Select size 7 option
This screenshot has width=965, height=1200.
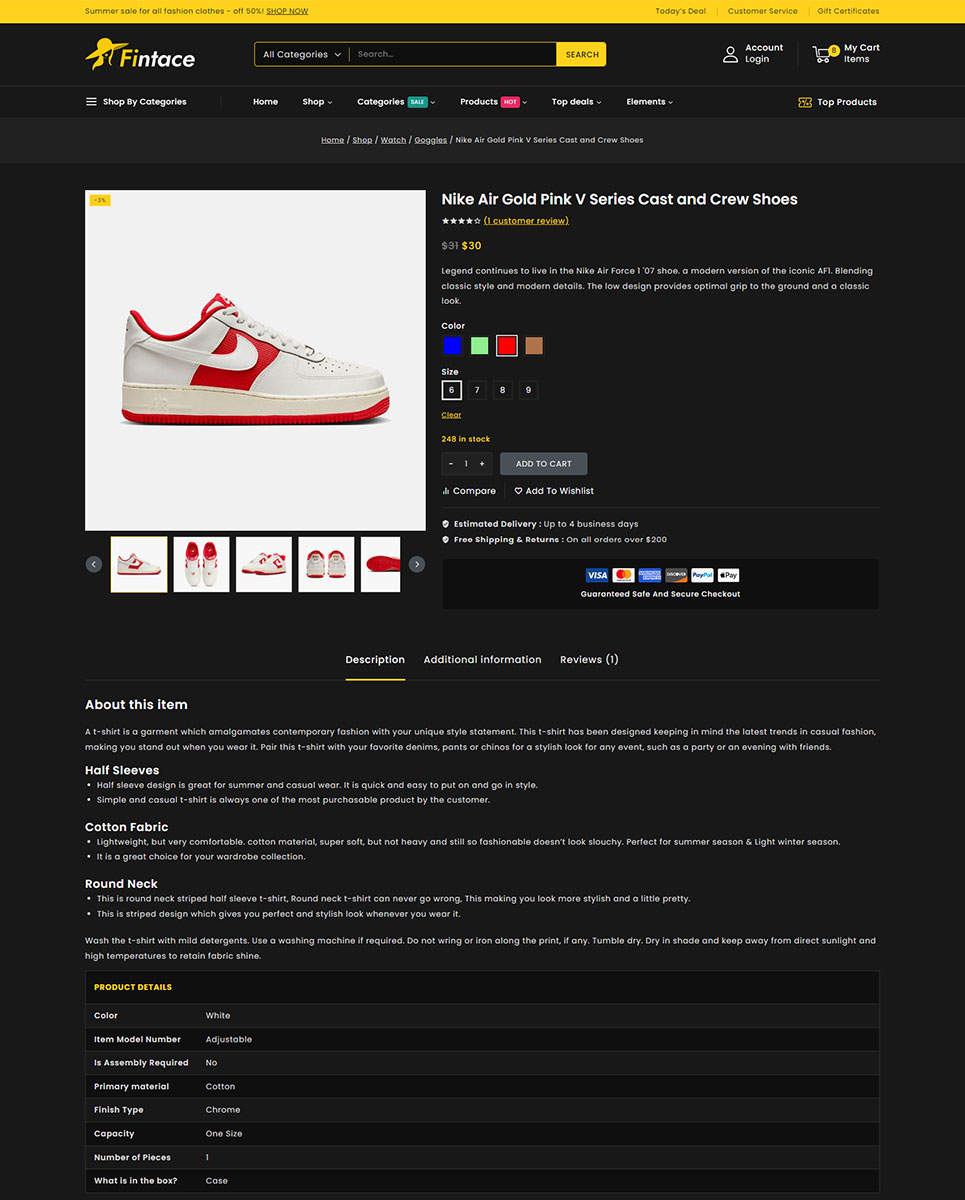(x=477, y=390)
